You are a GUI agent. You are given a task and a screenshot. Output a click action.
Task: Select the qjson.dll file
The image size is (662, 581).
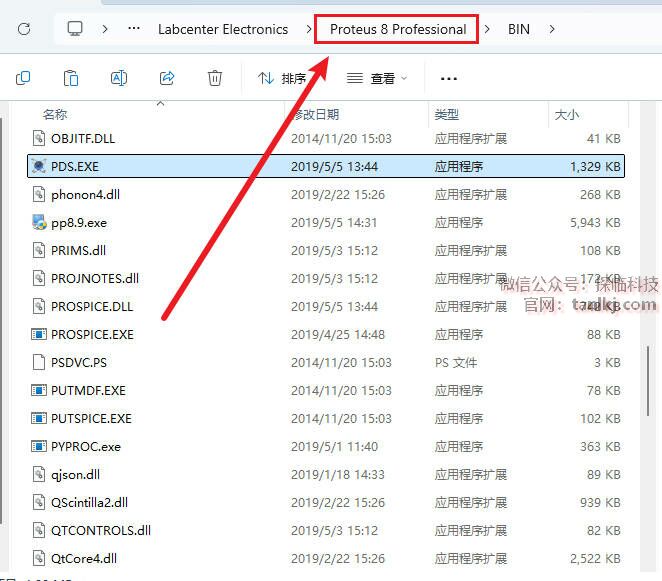pos(326,475)
